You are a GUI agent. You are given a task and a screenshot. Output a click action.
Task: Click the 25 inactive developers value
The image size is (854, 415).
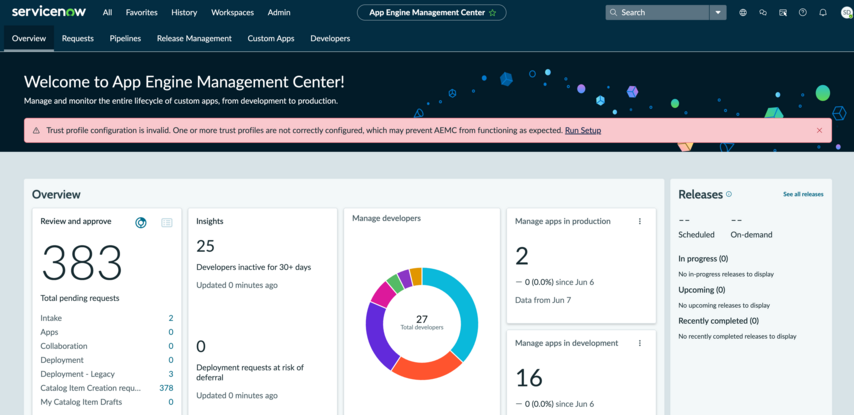point(205,246)
